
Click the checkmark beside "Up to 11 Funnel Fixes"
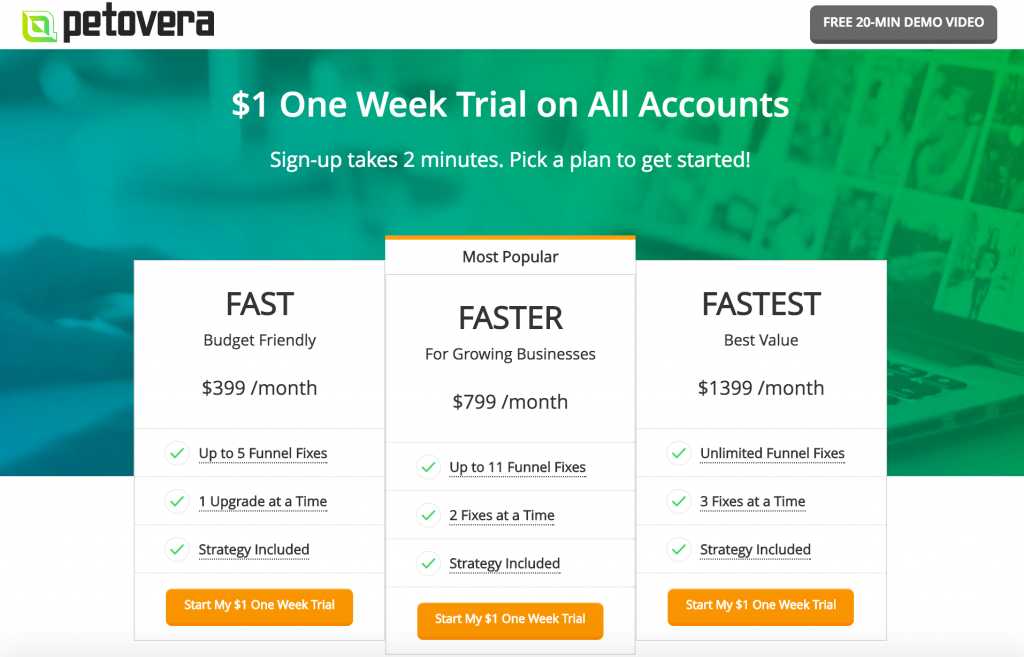coord(428,467)
